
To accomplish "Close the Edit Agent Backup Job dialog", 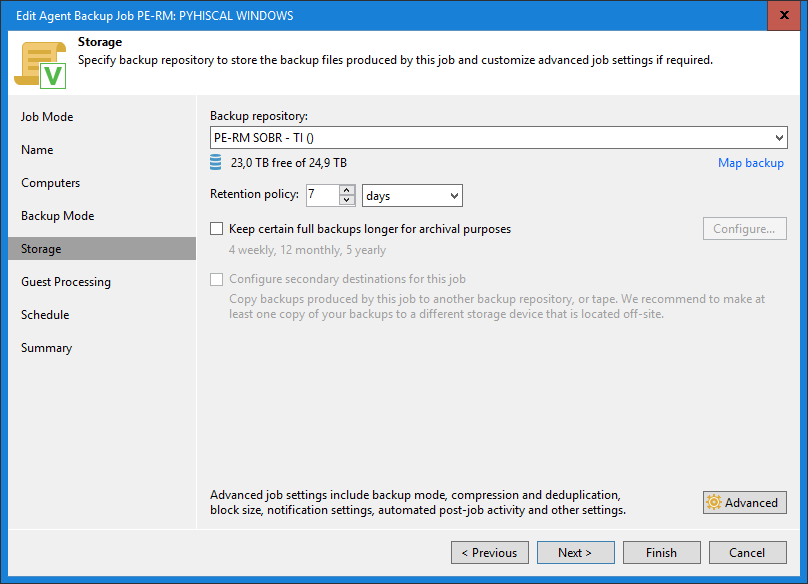I will tap(784, 15).
